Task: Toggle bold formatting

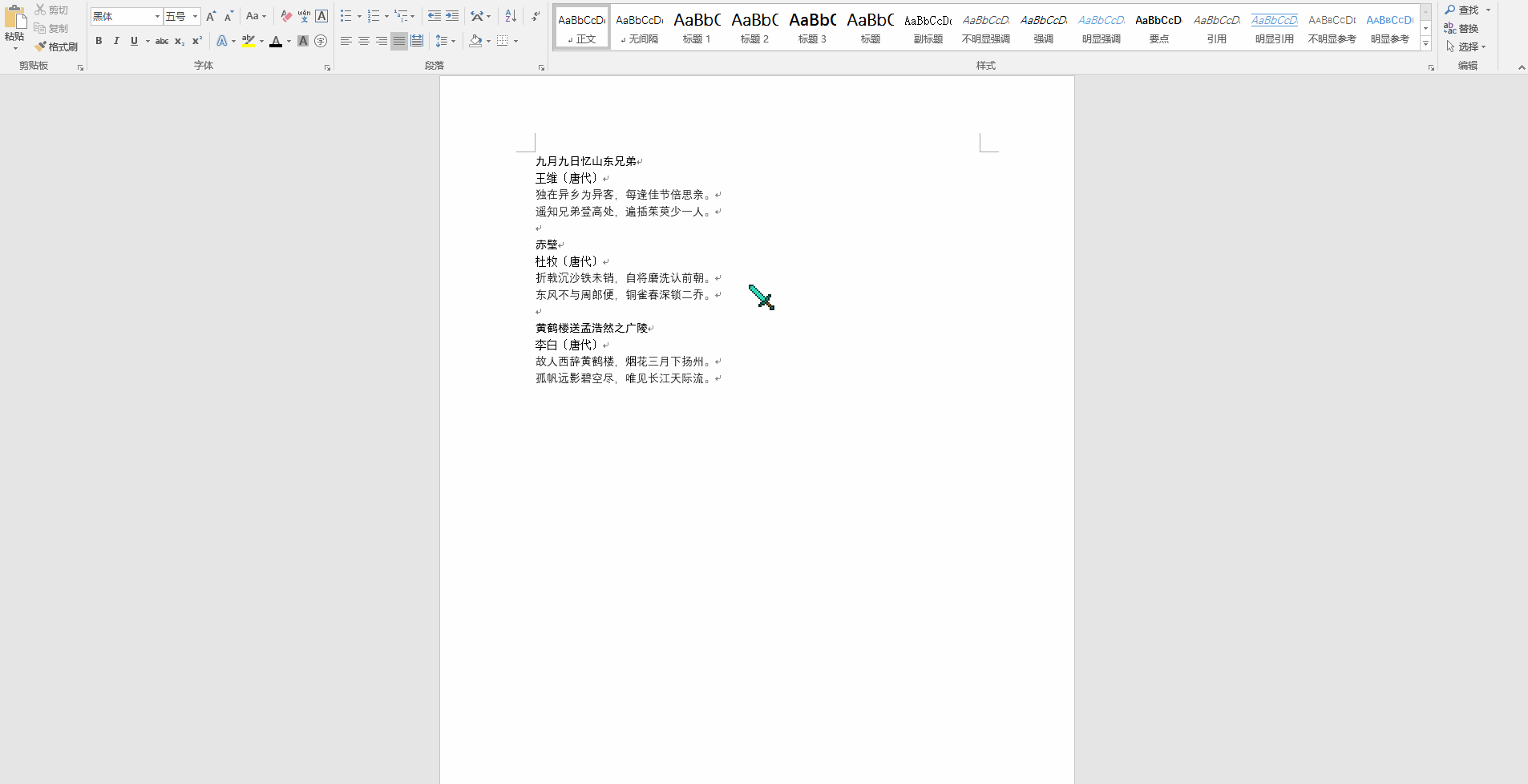Action: [99, 41]
